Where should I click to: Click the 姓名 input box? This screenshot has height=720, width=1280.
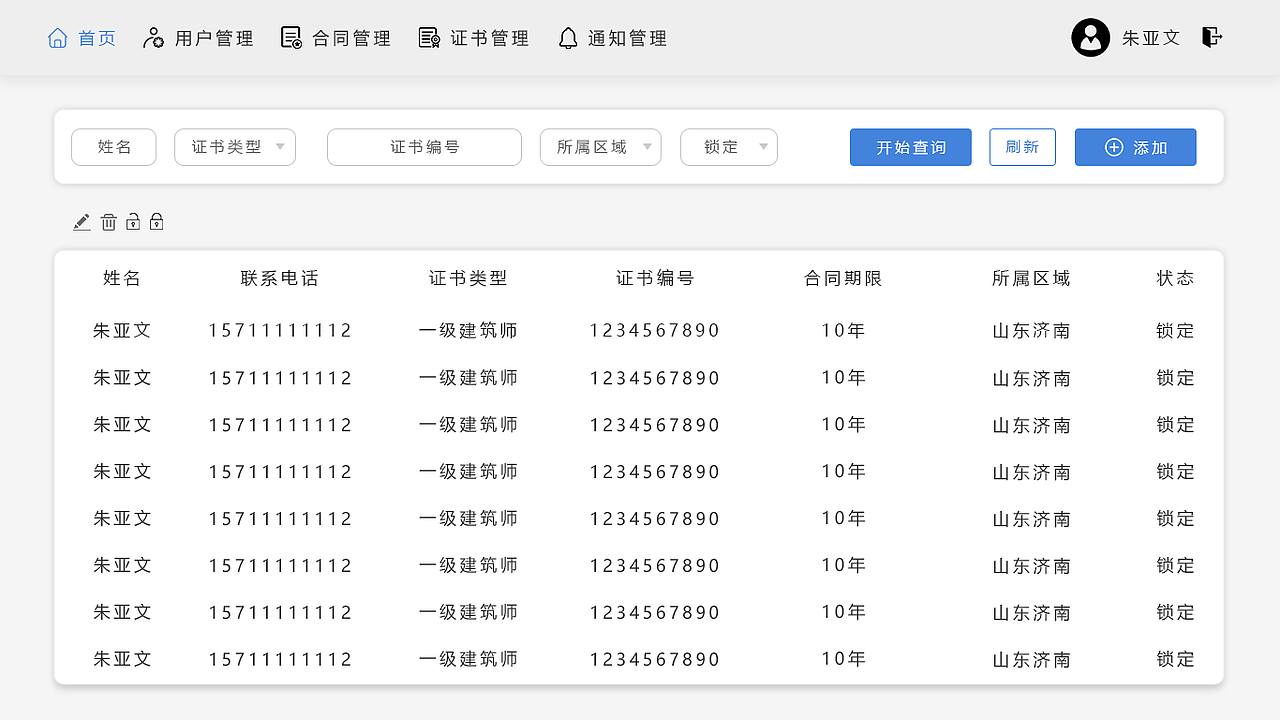pos(113,147)
